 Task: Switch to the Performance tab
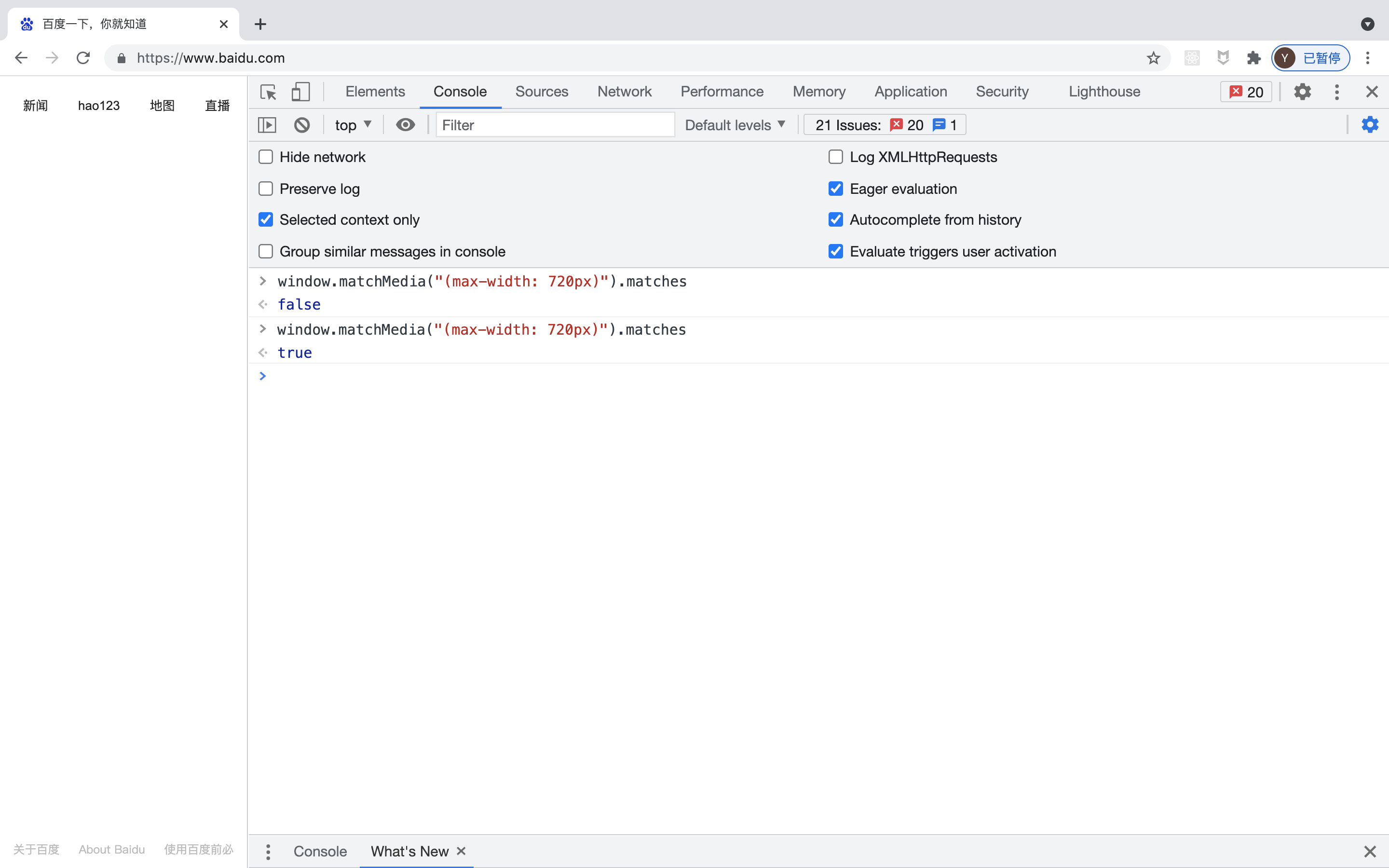pos(722,92)
